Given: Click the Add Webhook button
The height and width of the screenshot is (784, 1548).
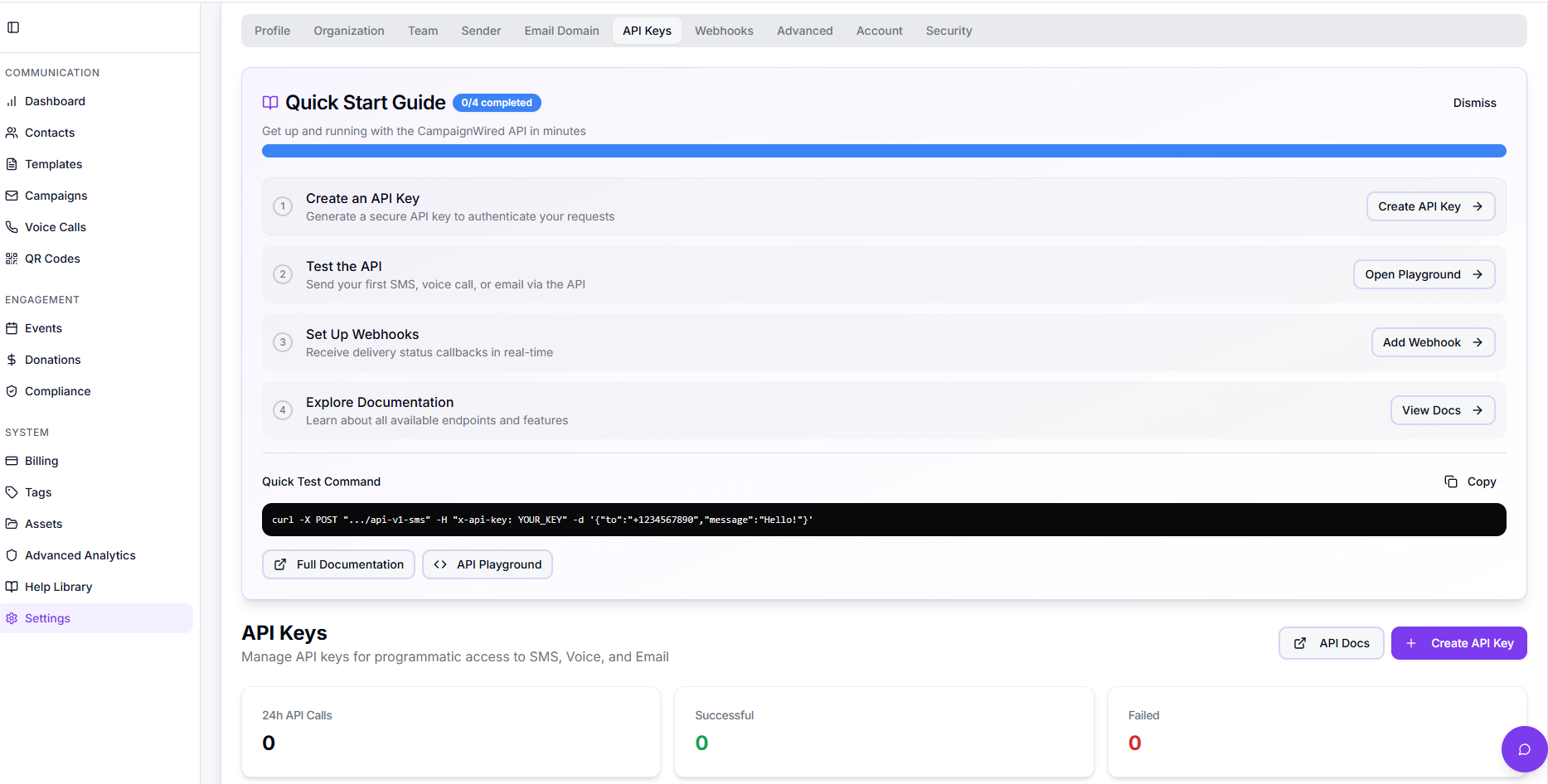Looking at the screenshot, I should tap(1433, 342).
